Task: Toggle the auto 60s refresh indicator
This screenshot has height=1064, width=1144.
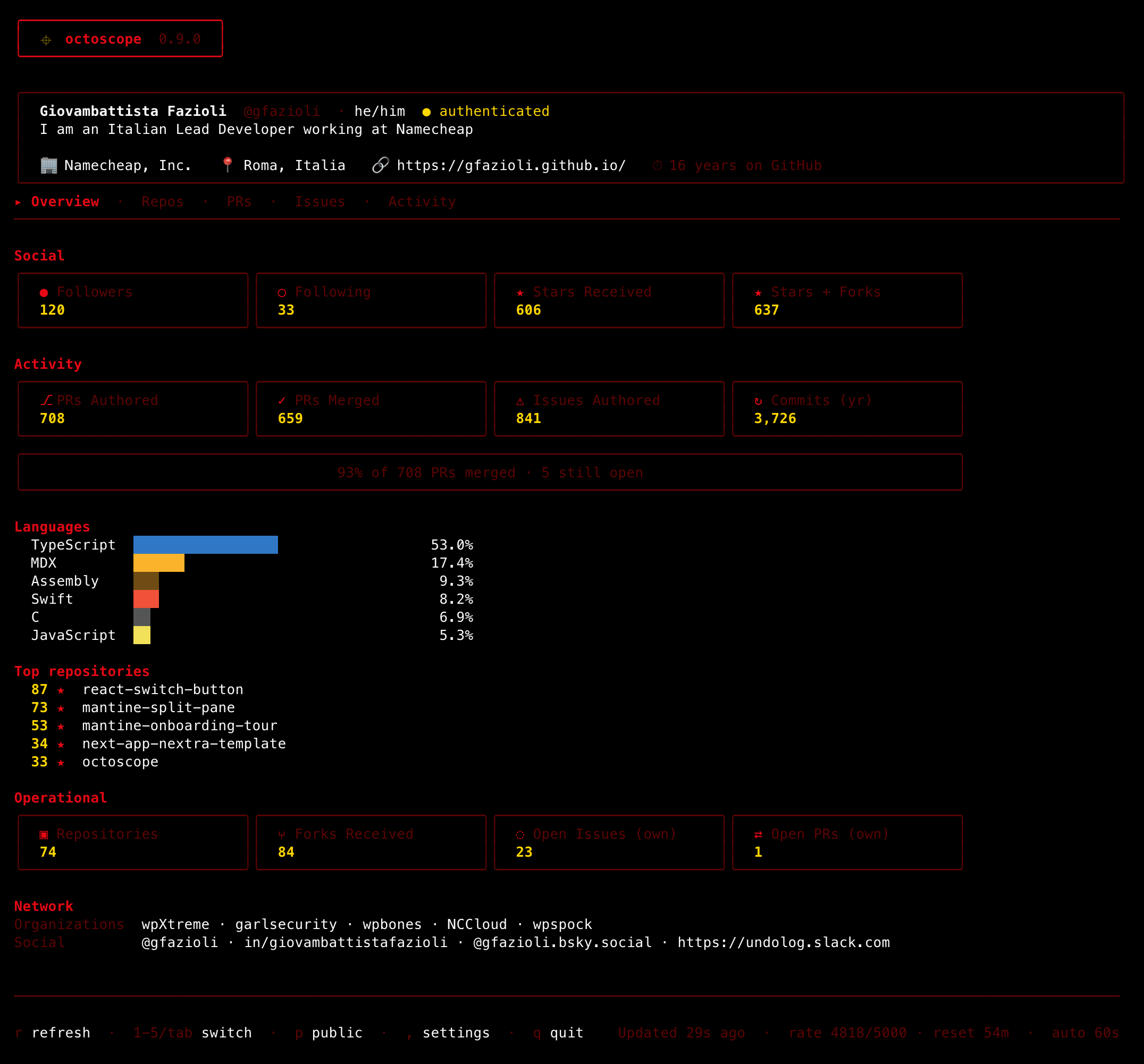Action: click(x=1086, y=1032)
